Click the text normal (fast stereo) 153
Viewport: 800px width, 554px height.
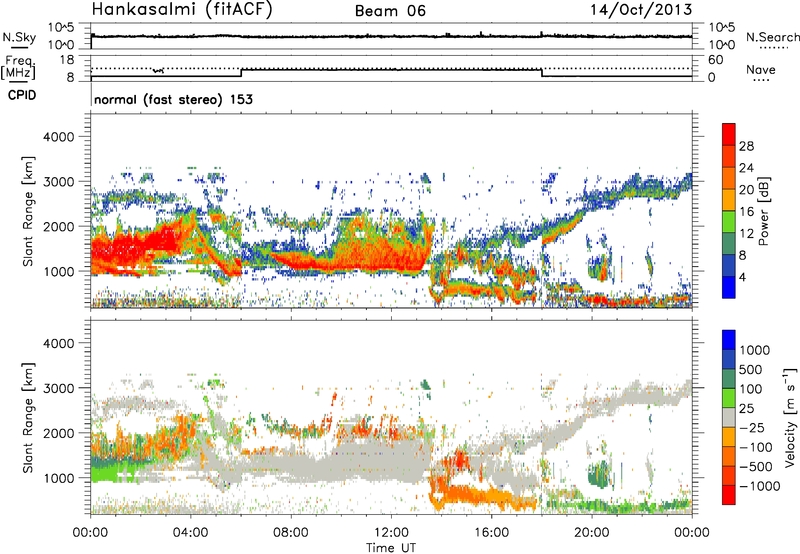(173, 99)
